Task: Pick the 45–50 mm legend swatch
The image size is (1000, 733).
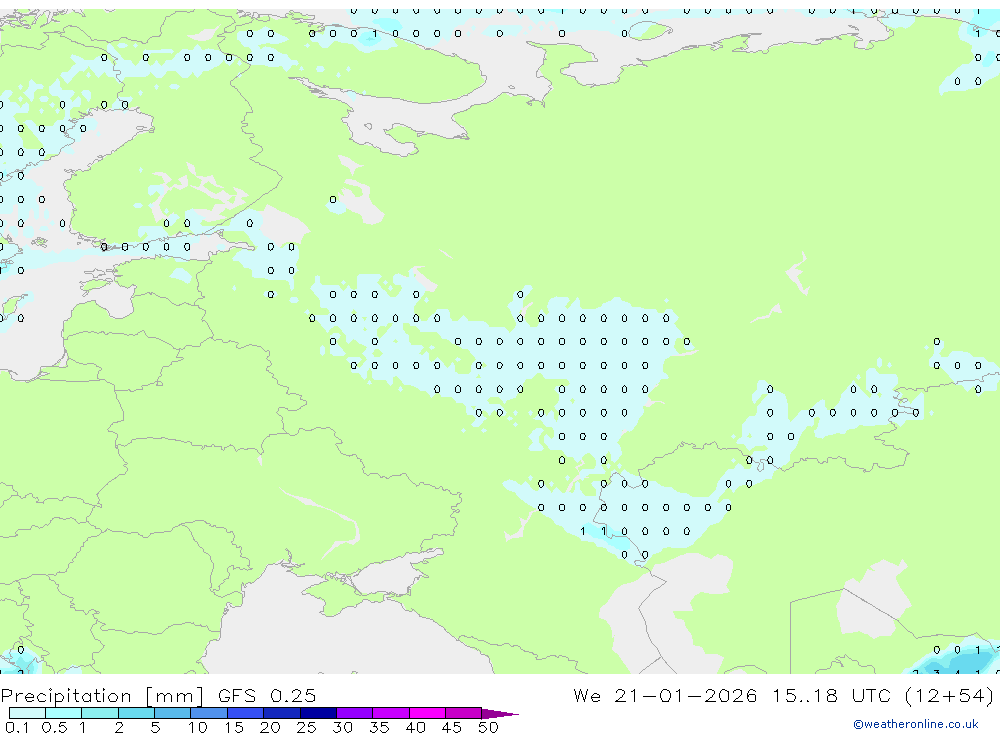Action: (464, 713)
